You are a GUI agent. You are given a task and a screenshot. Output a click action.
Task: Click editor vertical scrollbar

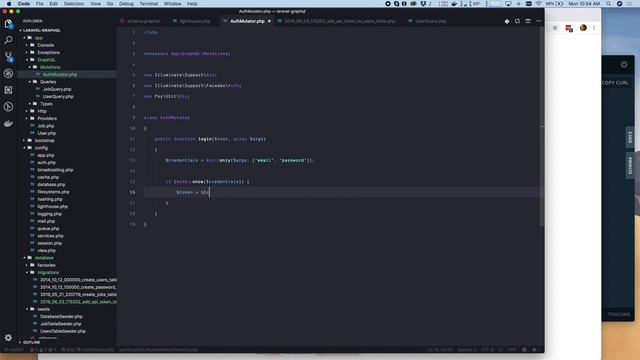point(542,127)
